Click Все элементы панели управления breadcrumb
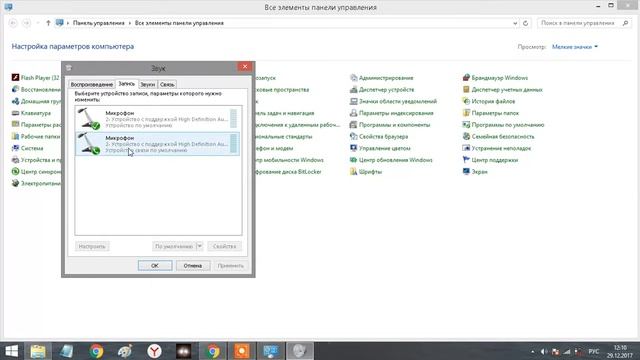This screenshot has width=640, height=360. click(179, 23)
